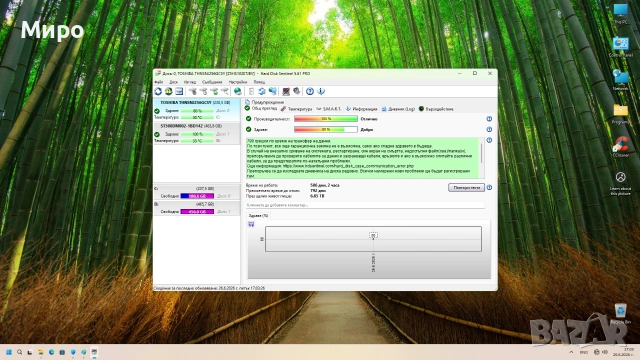Open the Предупреждения tab above overview
Viewport: 640px width, 360px height.
click(x=264, y=102)
